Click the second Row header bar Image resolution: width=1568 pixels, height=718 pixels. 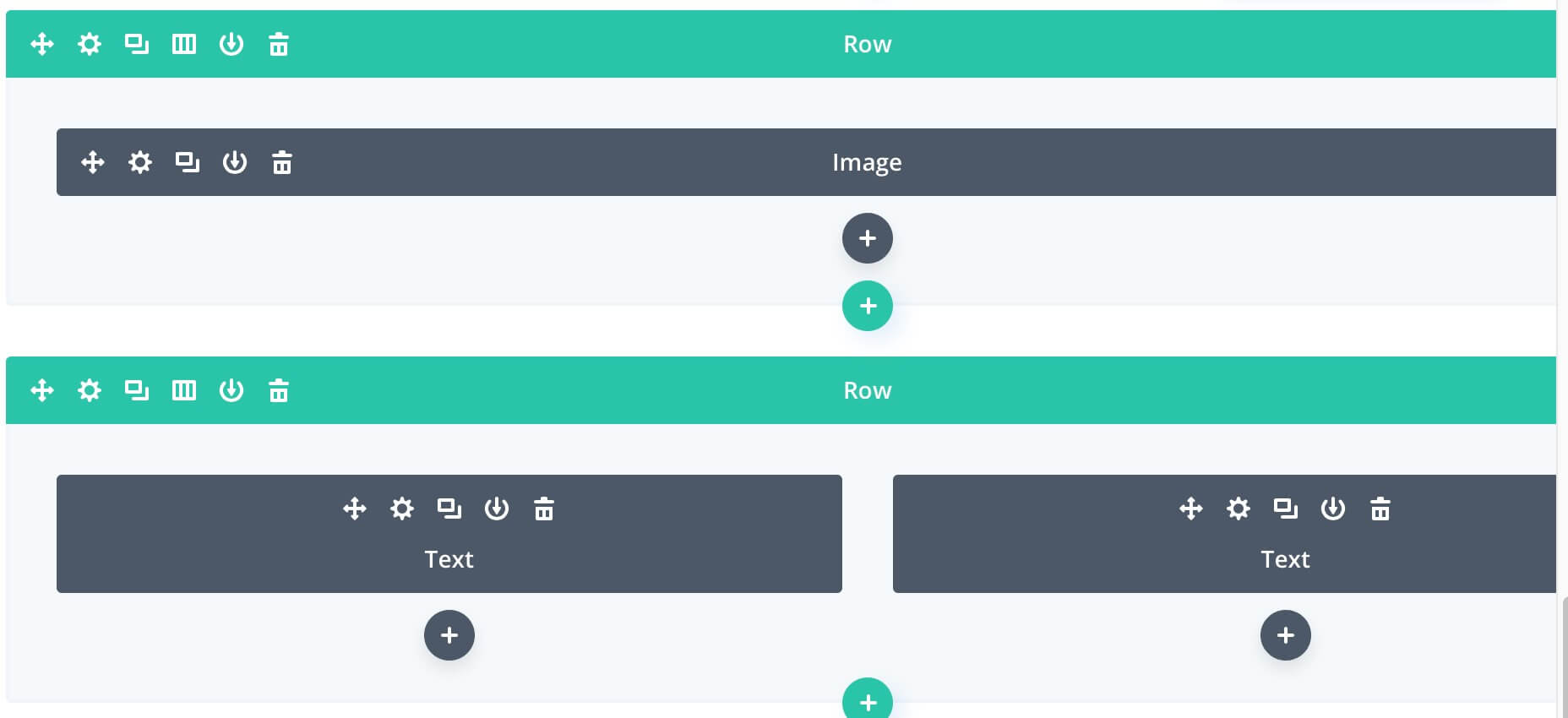tap(781, 390)
